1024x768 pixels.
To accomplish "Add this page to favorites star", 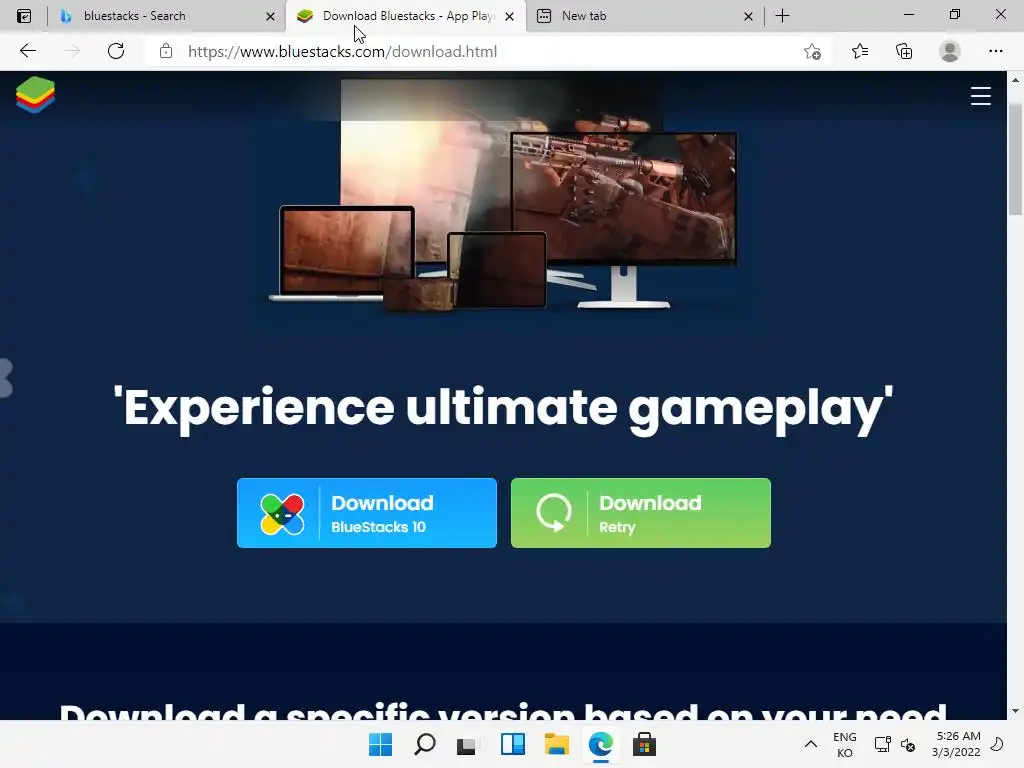I will (812, 51).
